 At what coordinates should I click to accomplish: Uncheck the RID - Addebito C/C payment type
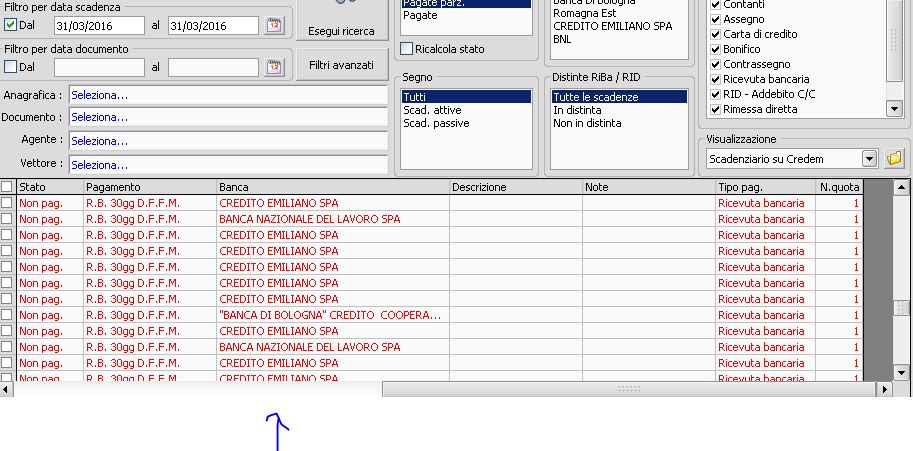click(x=716, y=94)
